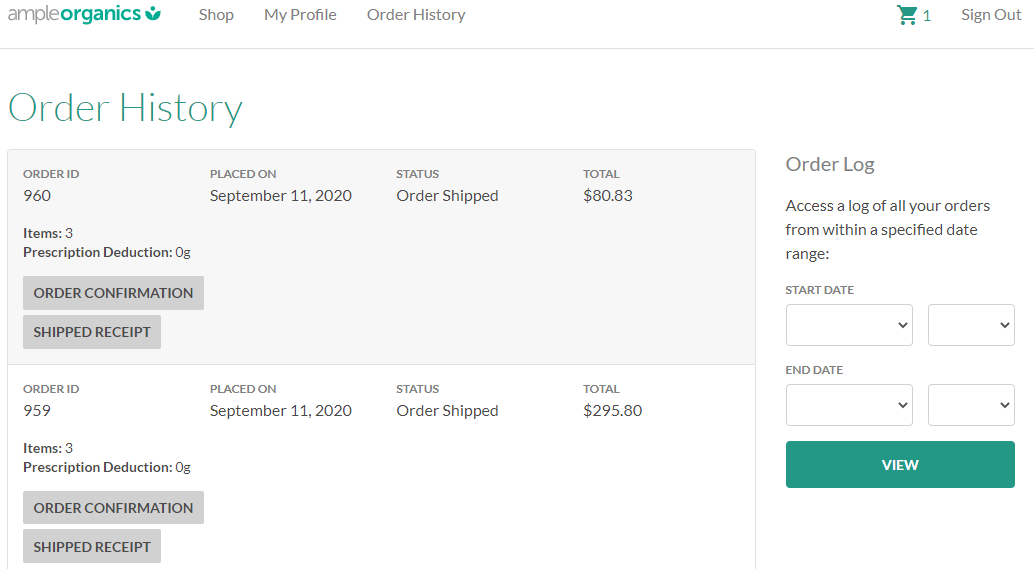Expand the End Date year dropdown
This screenshot has width=1034, height=569.
[x=971, y=405]
